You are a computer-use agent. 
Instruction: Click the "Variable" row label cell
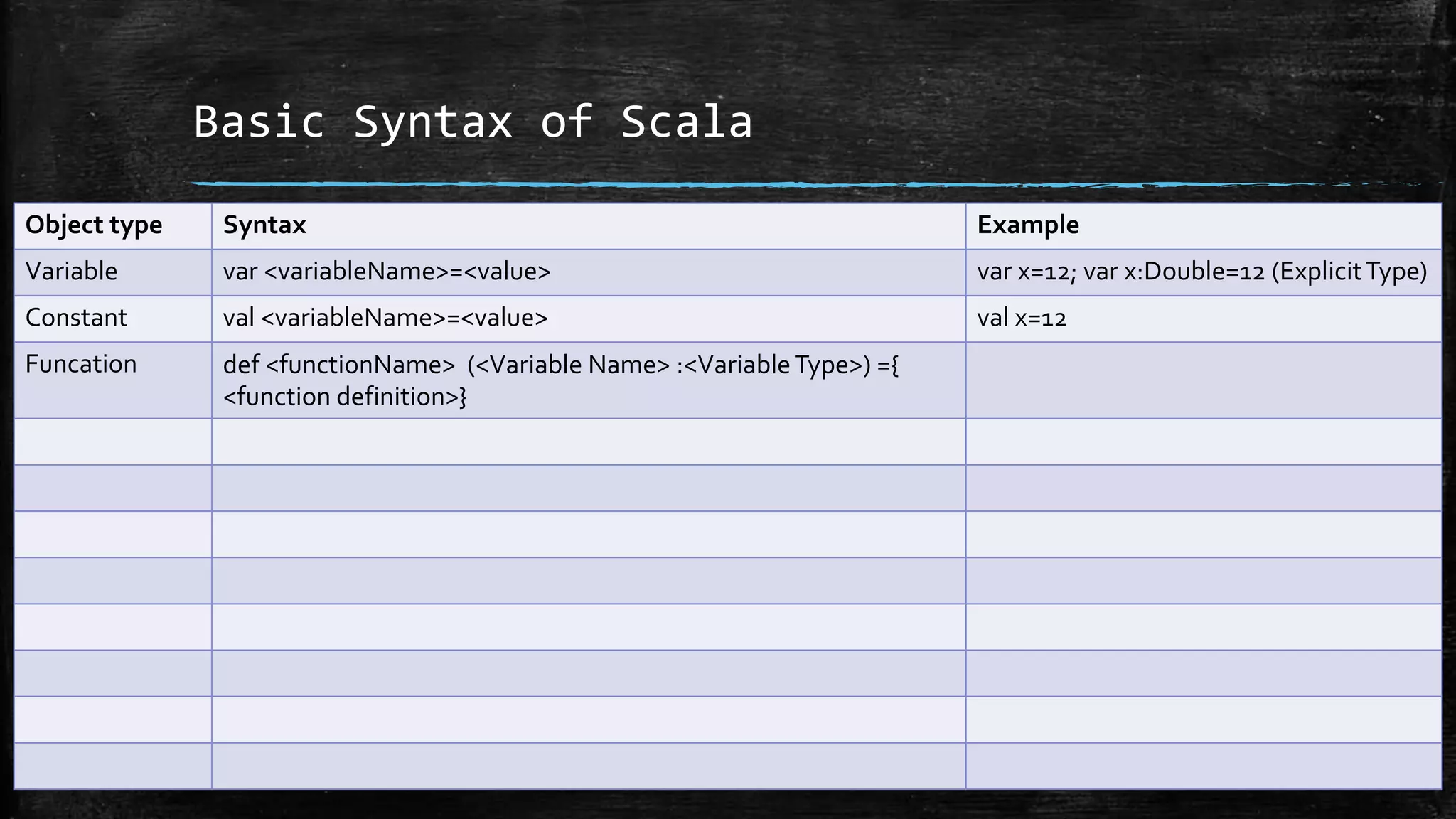pos(113,272)
